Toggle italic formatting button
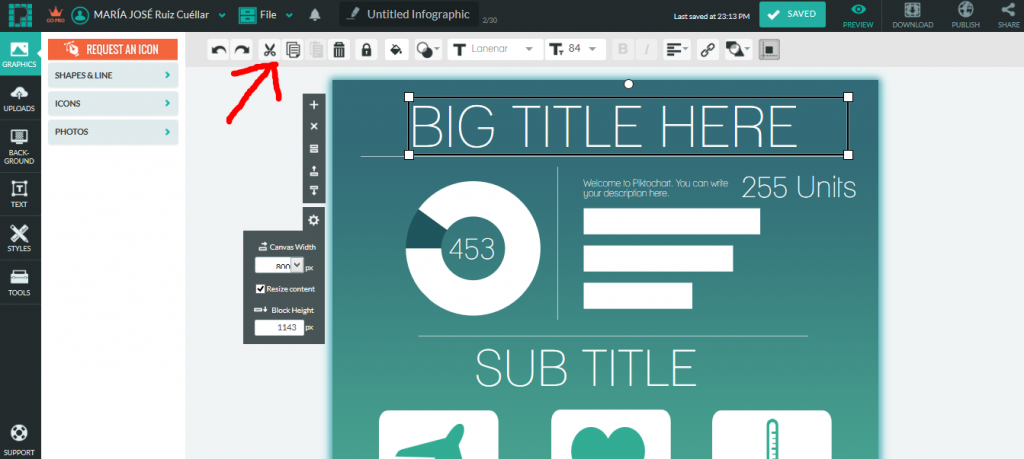The width and height of the screenshot is (1024, 459). 647,50
